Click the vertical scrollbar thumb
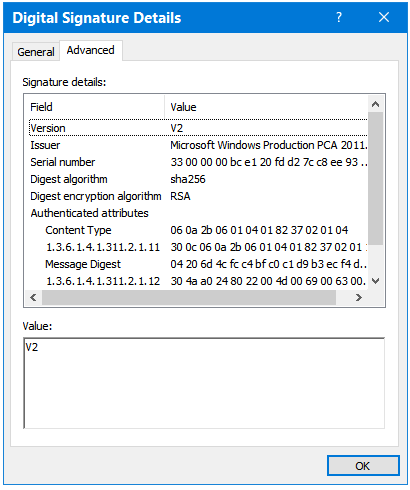Image resolution: width=410 pixels, height=490 pixels. [376, 179]
